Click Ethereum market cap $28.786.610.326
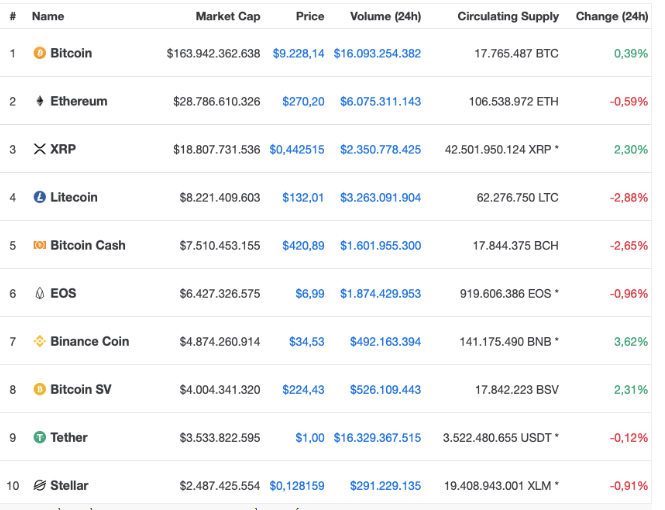Viewport: 665px width, 510px height. 217,101
